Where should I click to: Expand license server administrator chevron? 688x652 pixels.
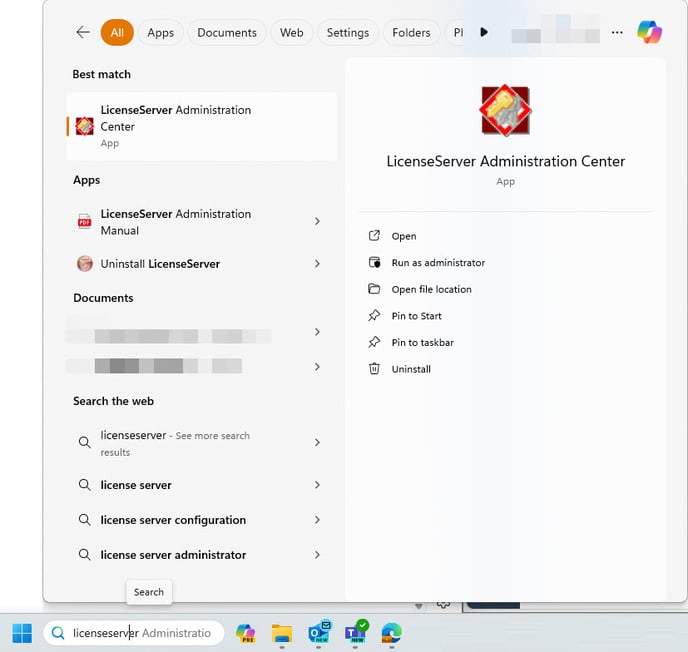tap(317, 555)
